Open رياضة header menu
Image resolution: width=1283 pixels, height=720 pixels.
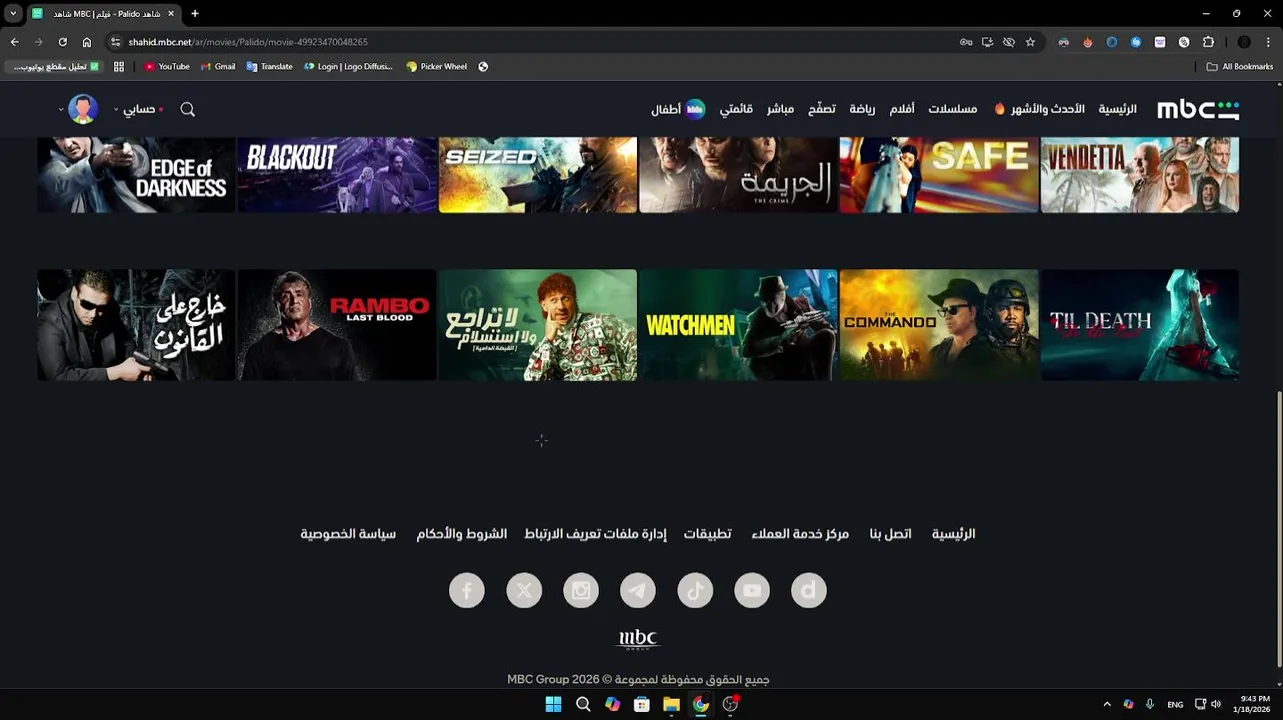tap(862, 109)
